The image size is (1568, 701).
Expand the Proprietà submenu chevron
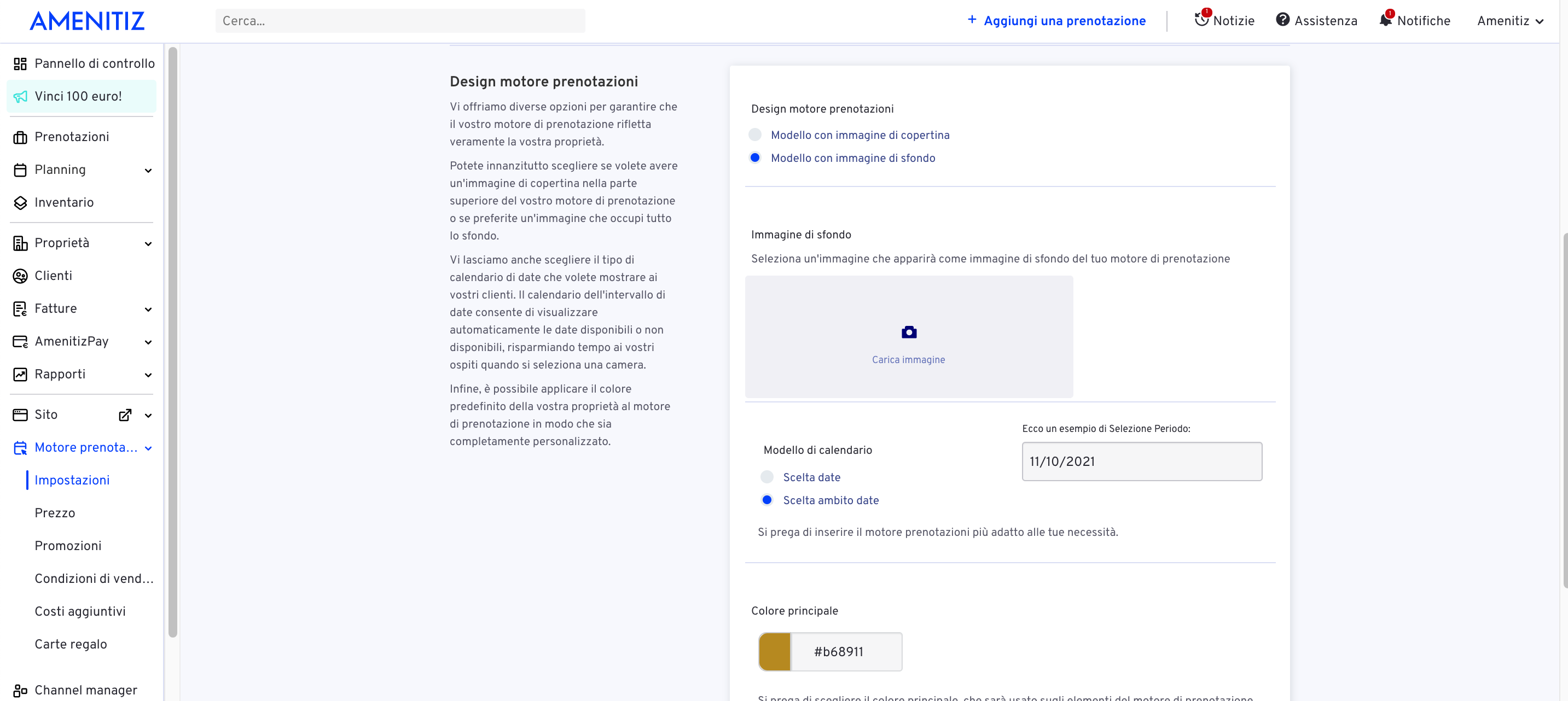[148, 244]
